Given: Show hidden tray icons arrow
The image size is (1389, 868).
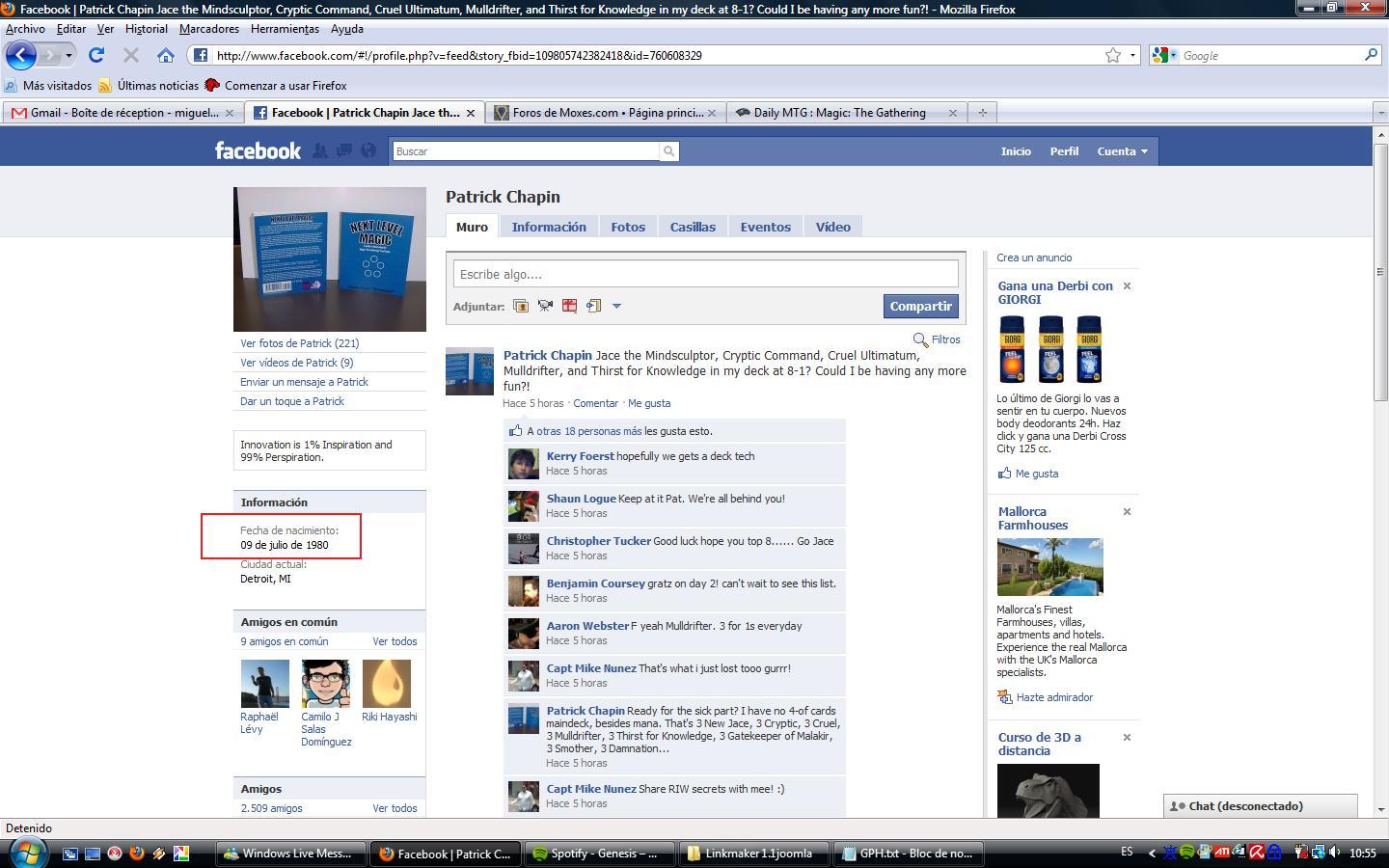Looking at the screenshot, I should pos(1151,853).
